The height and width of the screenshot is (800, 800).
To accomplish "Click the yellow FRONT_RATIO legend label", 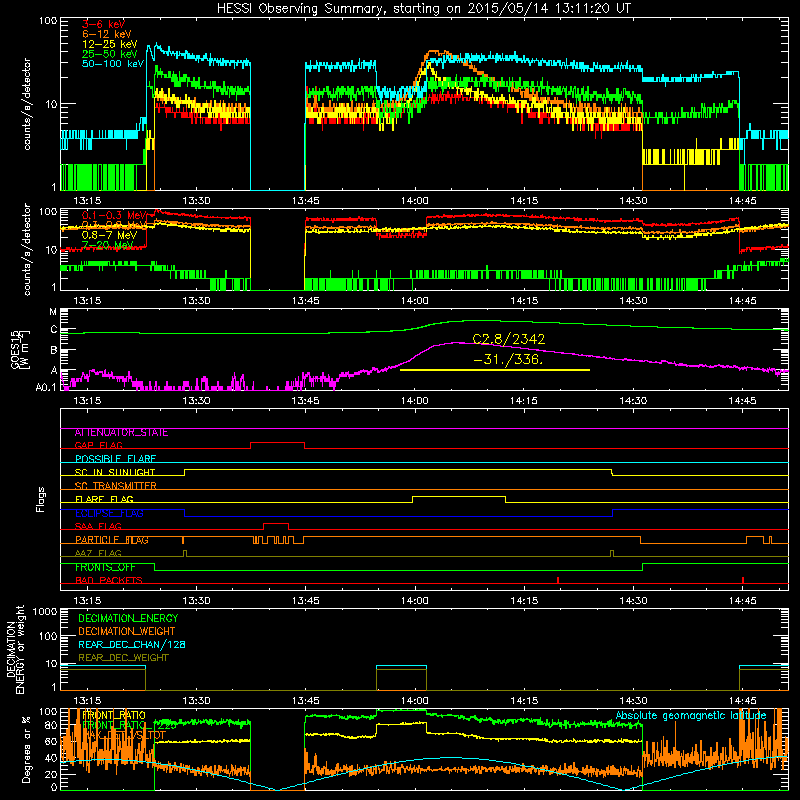I will [114, 715].
